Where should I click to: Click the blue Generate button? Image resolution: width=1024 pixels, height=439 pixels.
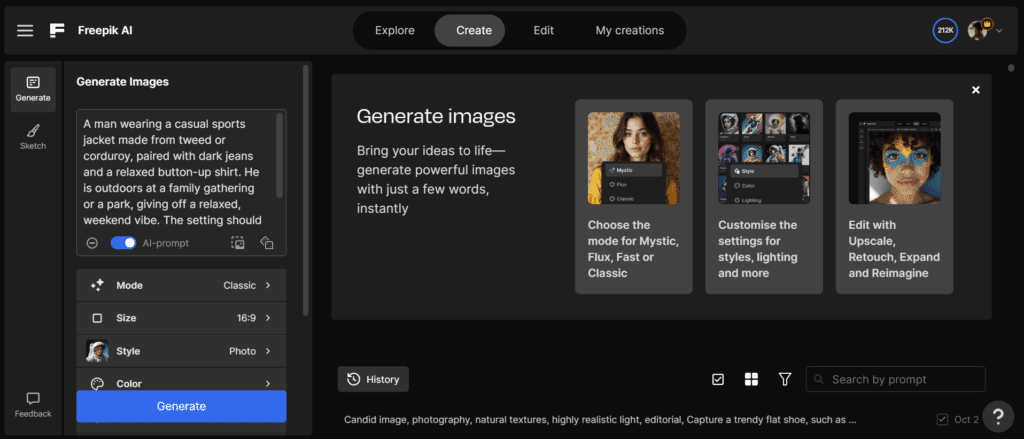click(181, 406)
